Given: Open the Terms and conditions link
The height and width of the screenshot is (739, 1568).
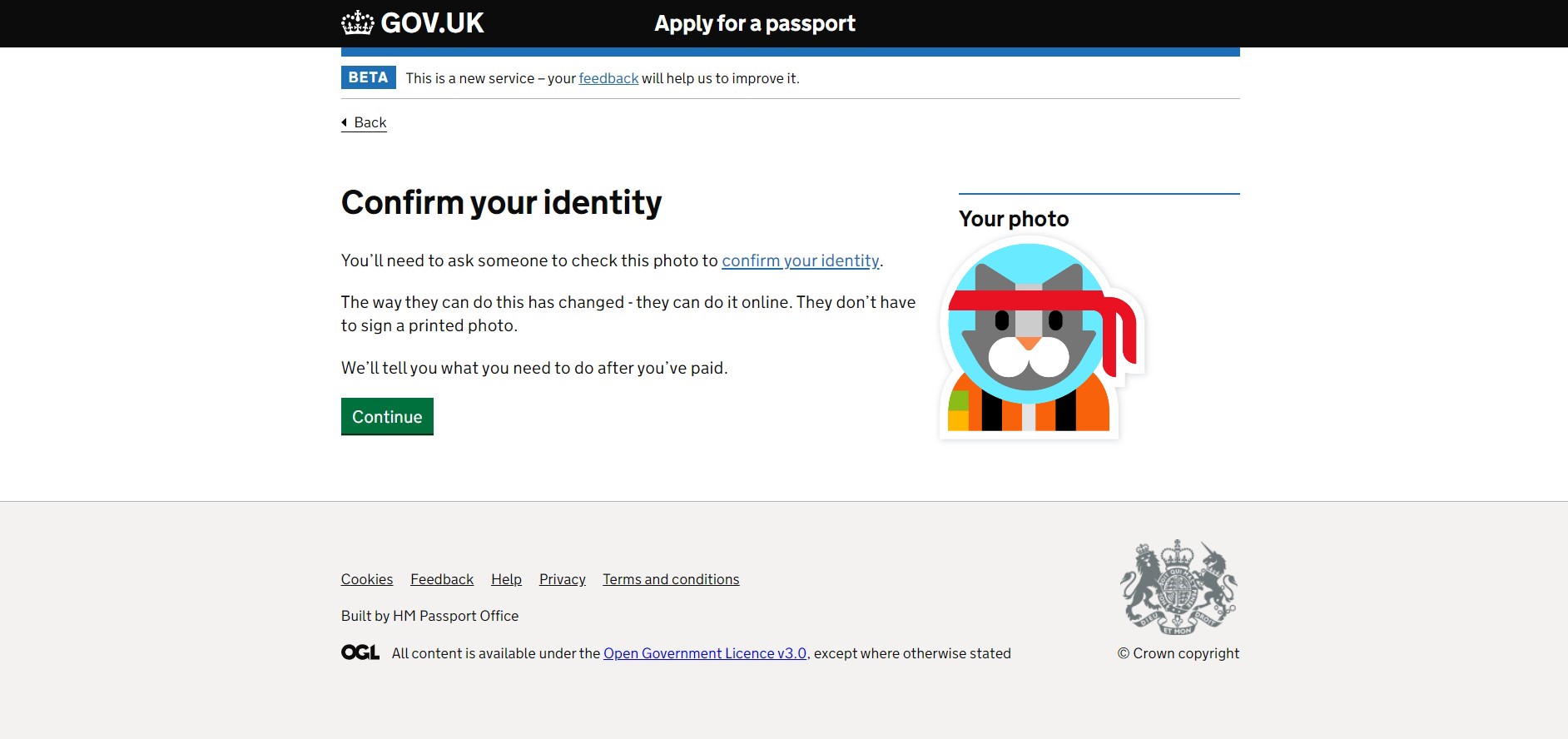Looking at the screenshot, I should (671, 579).
